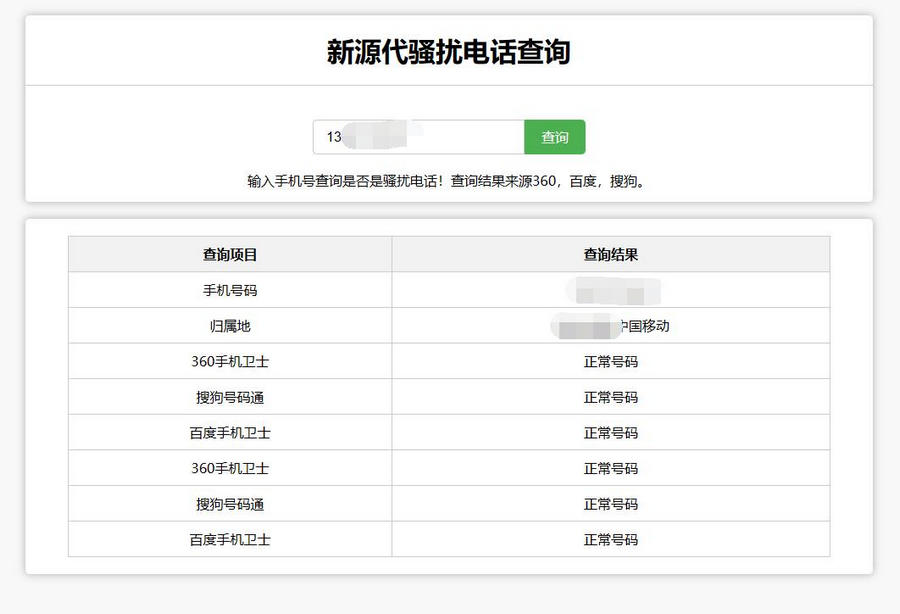Image resolution: width=900 pixels, height=614 pixels.
Task: Click the blurred phone number result cell
Action: coord(610,289)
